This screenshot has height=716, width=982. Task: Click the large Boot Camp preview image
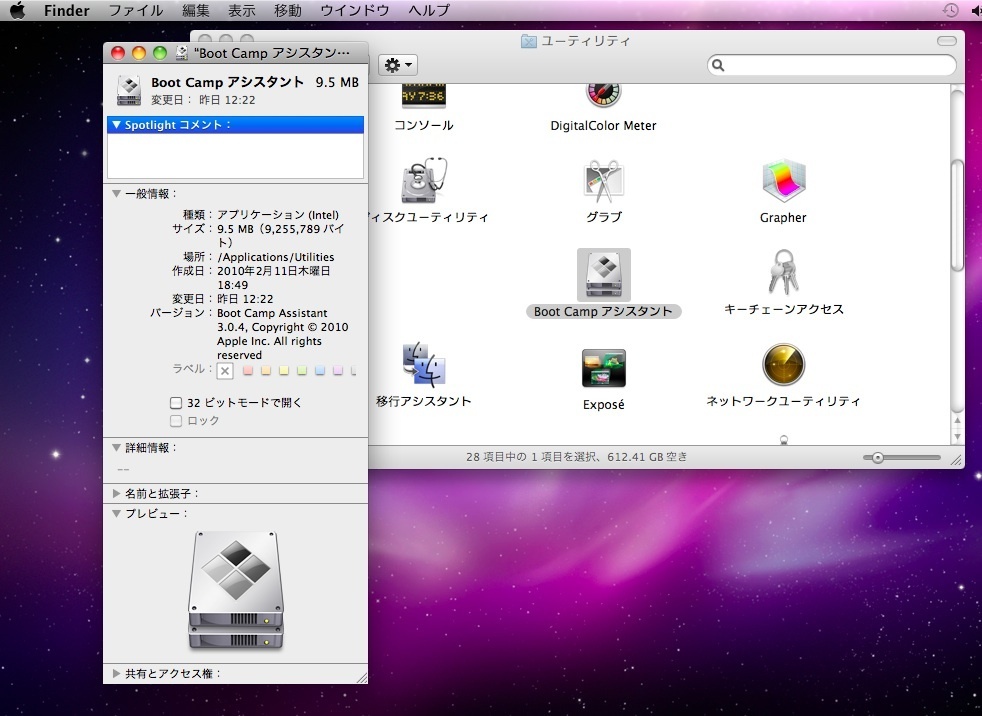click(x=235, y=589)
